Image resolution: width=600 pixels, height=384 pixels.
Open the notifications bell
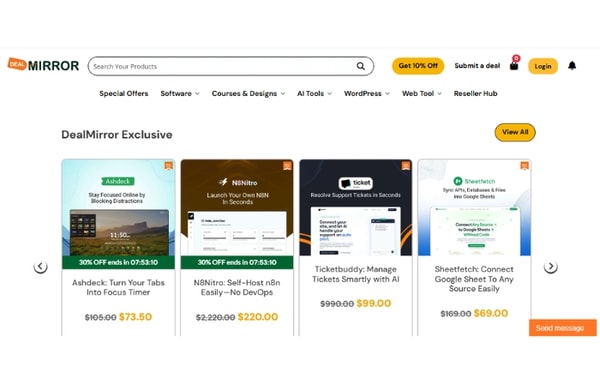pyautogui.click(x=572, y=66)
